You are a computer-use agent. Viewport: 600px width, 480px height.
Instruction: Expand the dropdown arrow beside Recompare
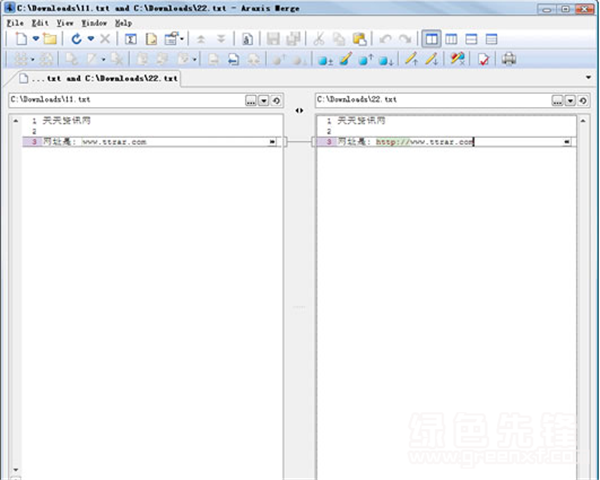(x=91, y=39)
